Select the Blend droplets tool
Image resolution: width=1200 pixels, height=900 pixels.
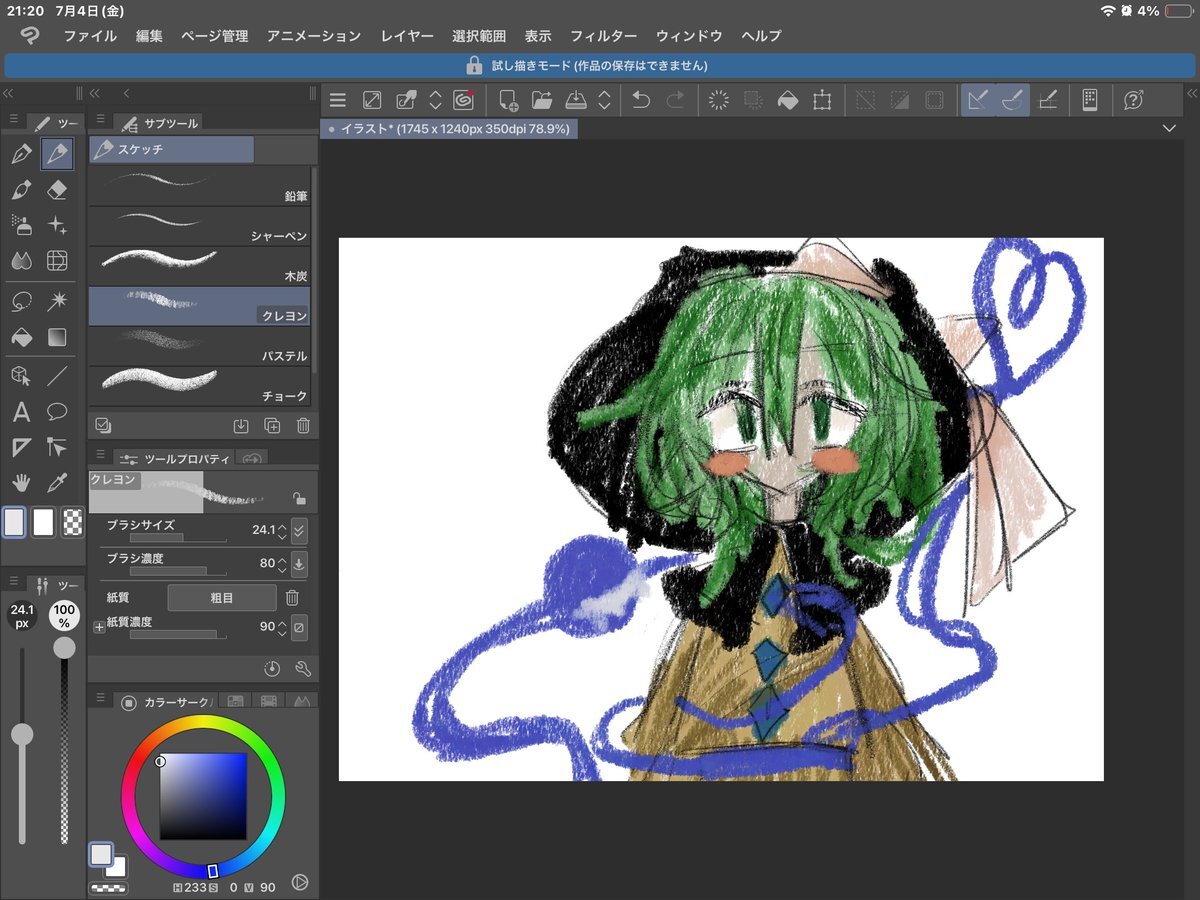(21, 261)
